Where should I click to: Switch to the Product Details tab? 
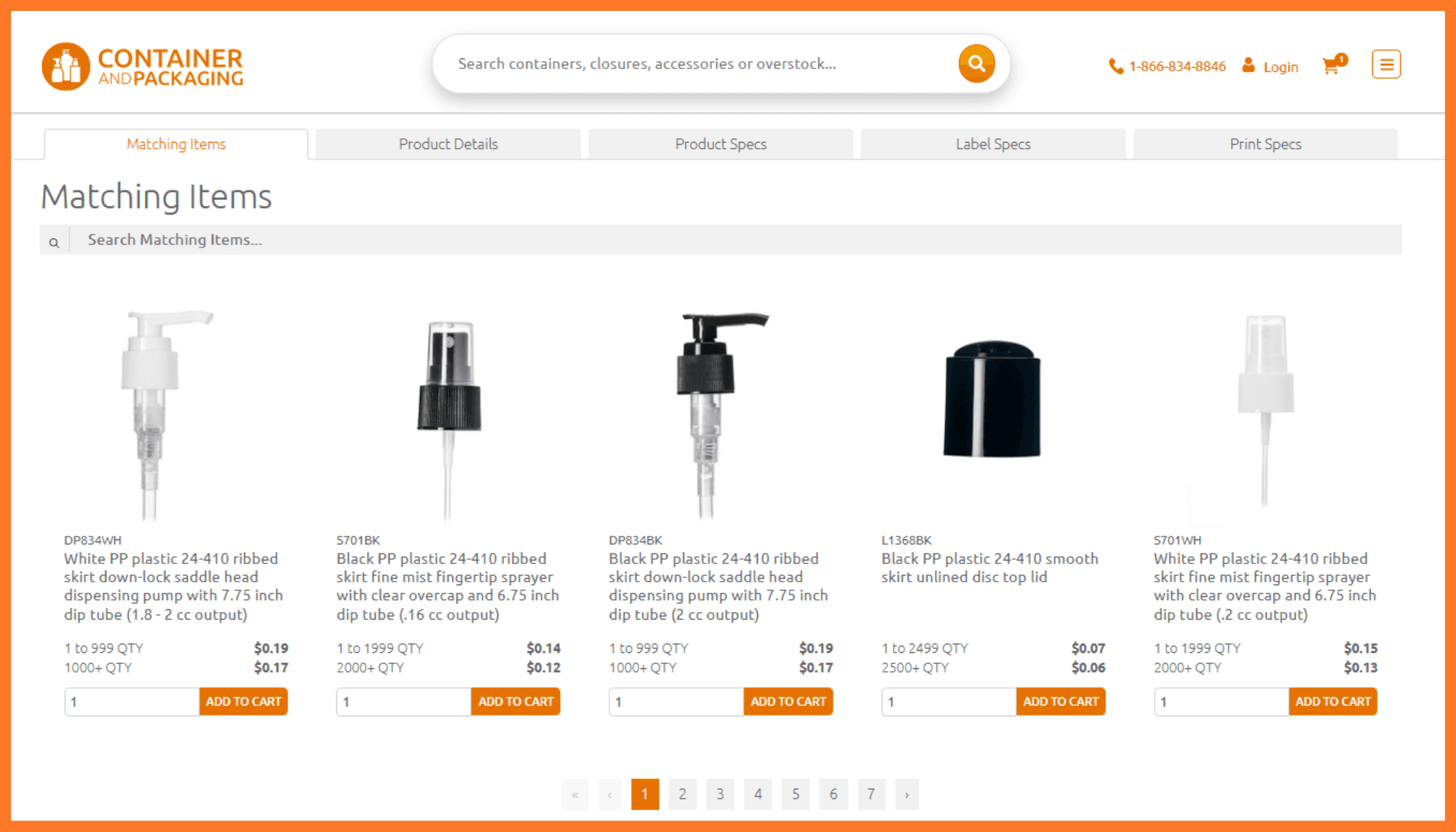[x=448, y=144]
